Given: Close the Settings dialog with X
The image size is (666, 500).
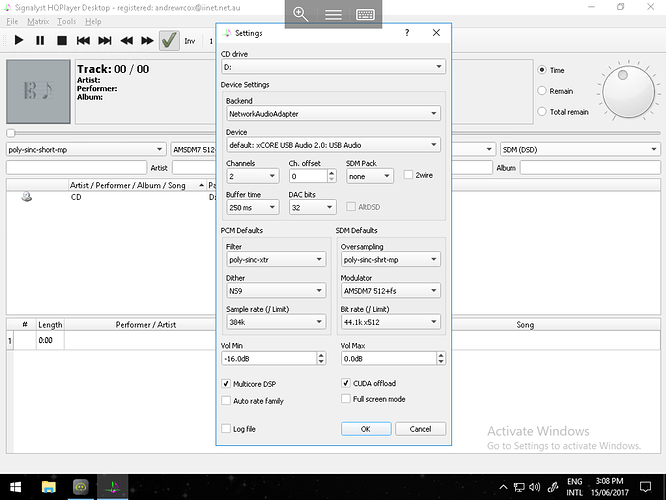Looking at the screenshot, I should tap(436, 33).
